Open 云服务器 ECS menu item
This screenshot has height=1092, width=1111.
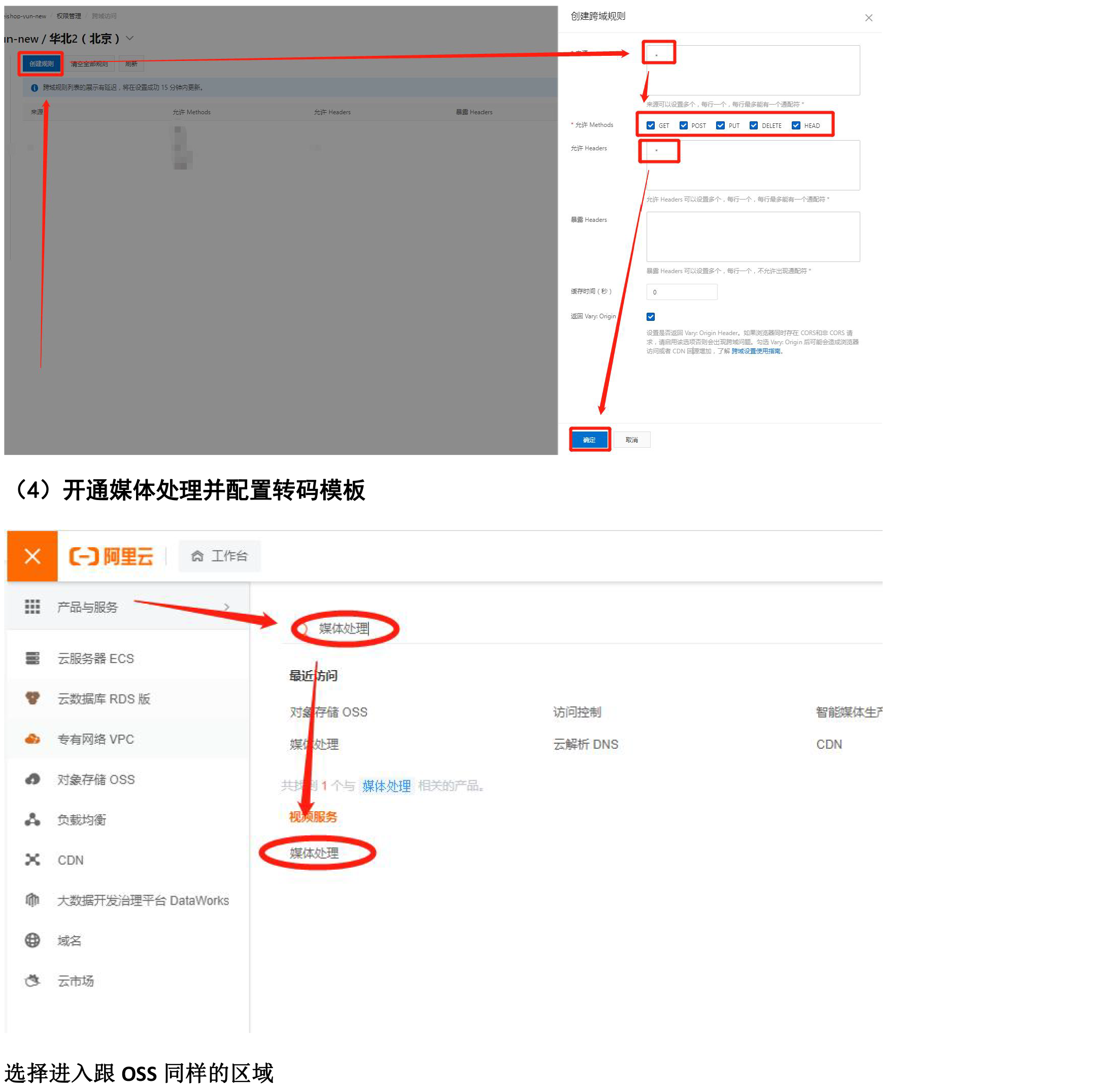[96, 658]
